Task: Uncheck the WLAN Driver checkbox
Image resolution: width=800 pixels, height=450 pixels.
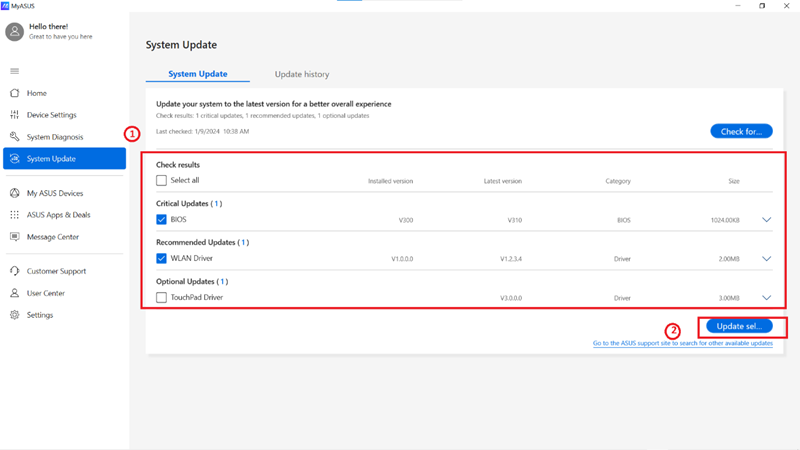Action: click(161, 258)
